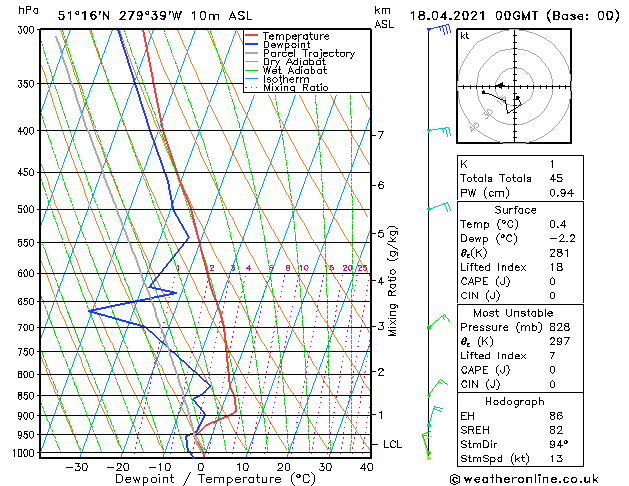The width and height of the screenshot is (629, 486).
Task: Click the 'kt' label in the hodograph
Action: [465, 36]
